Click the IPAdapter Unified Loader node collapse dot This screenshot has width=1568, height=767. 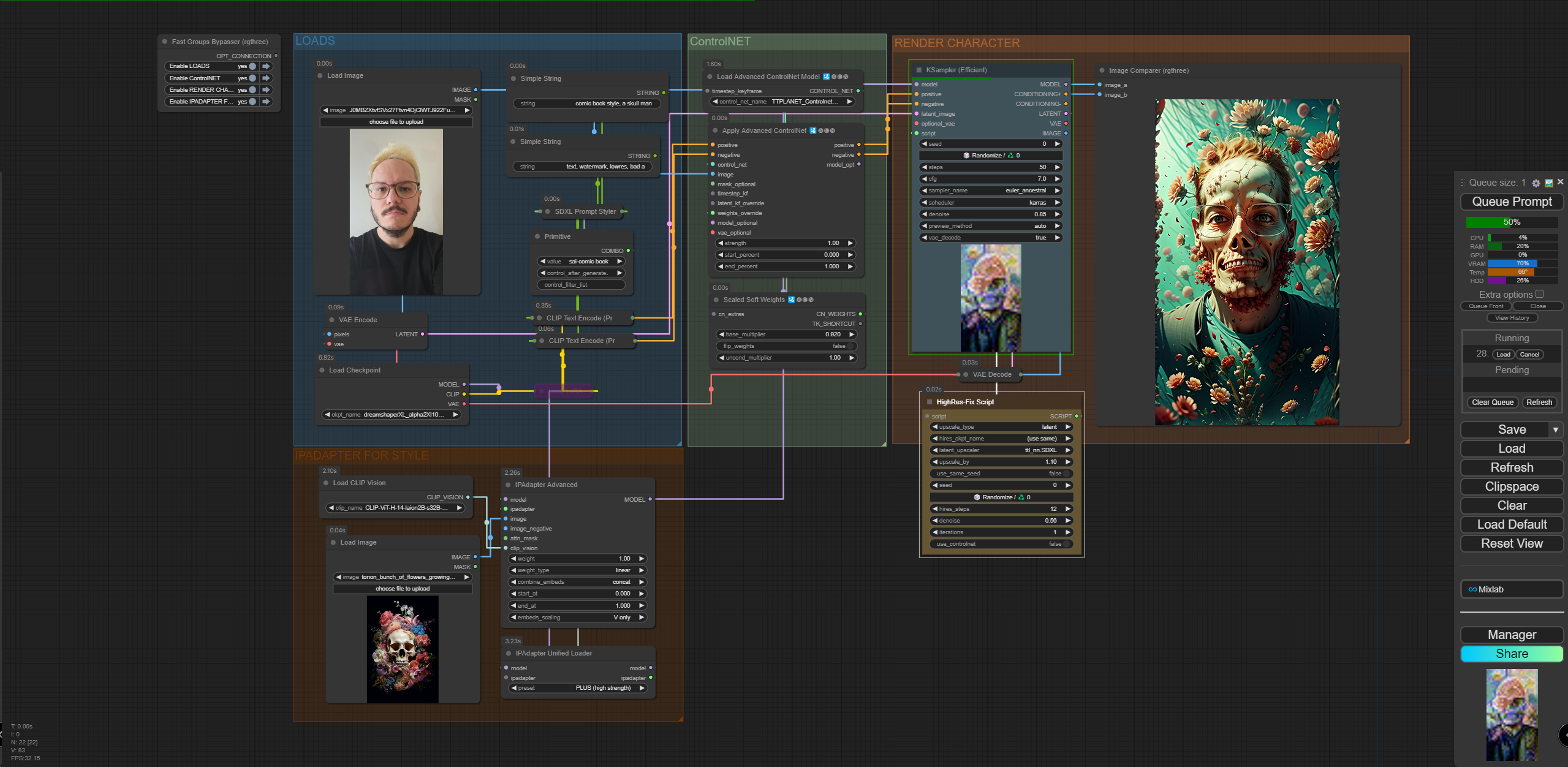coord(509,654)
